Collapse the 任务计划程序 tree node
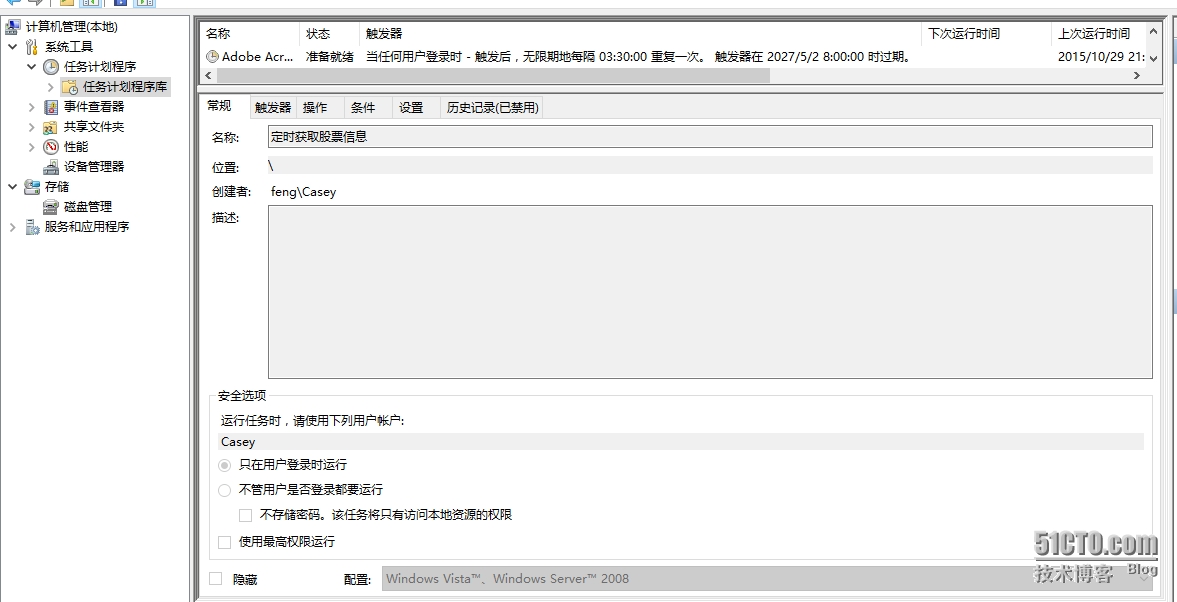Image resolution: width=1177 pixels, height=602 pixels. click(x=32, y=67)
